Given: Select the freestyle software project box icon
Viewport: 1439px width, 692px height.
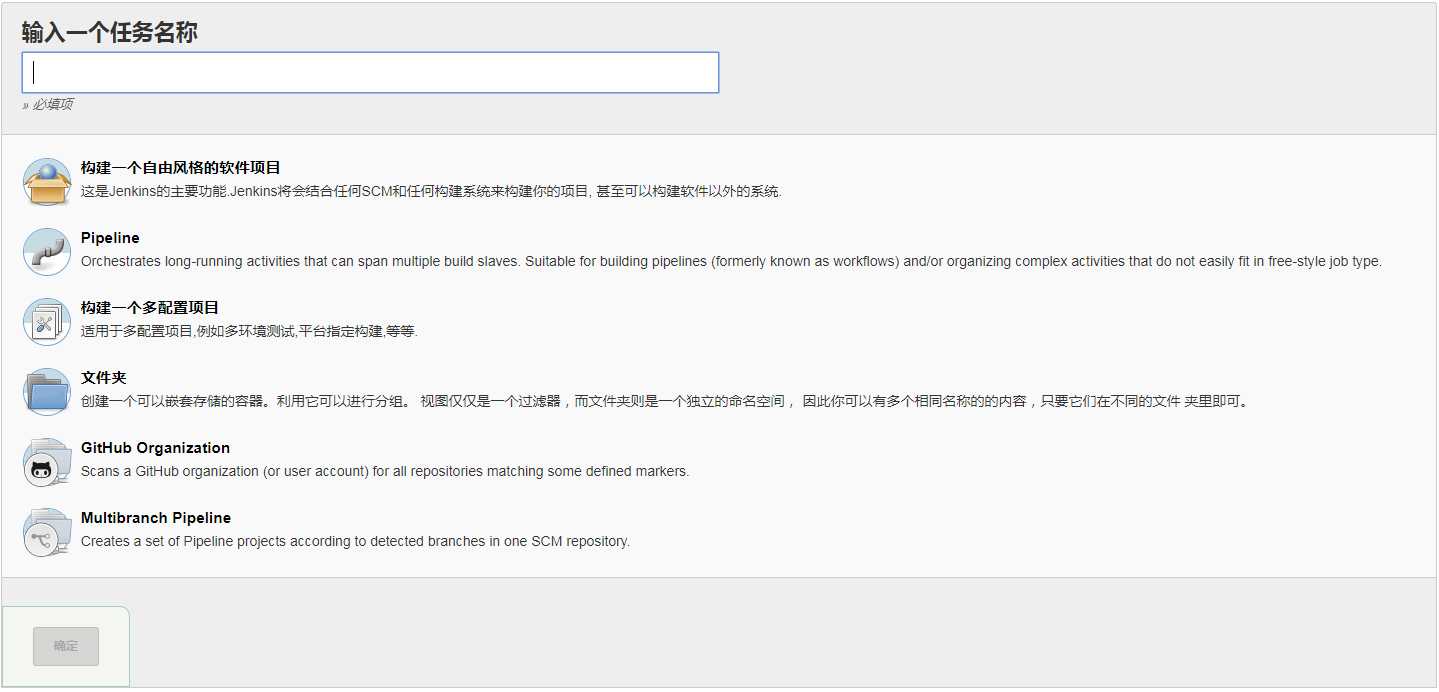Looking at the screenshot, I should tap(47, 181).
